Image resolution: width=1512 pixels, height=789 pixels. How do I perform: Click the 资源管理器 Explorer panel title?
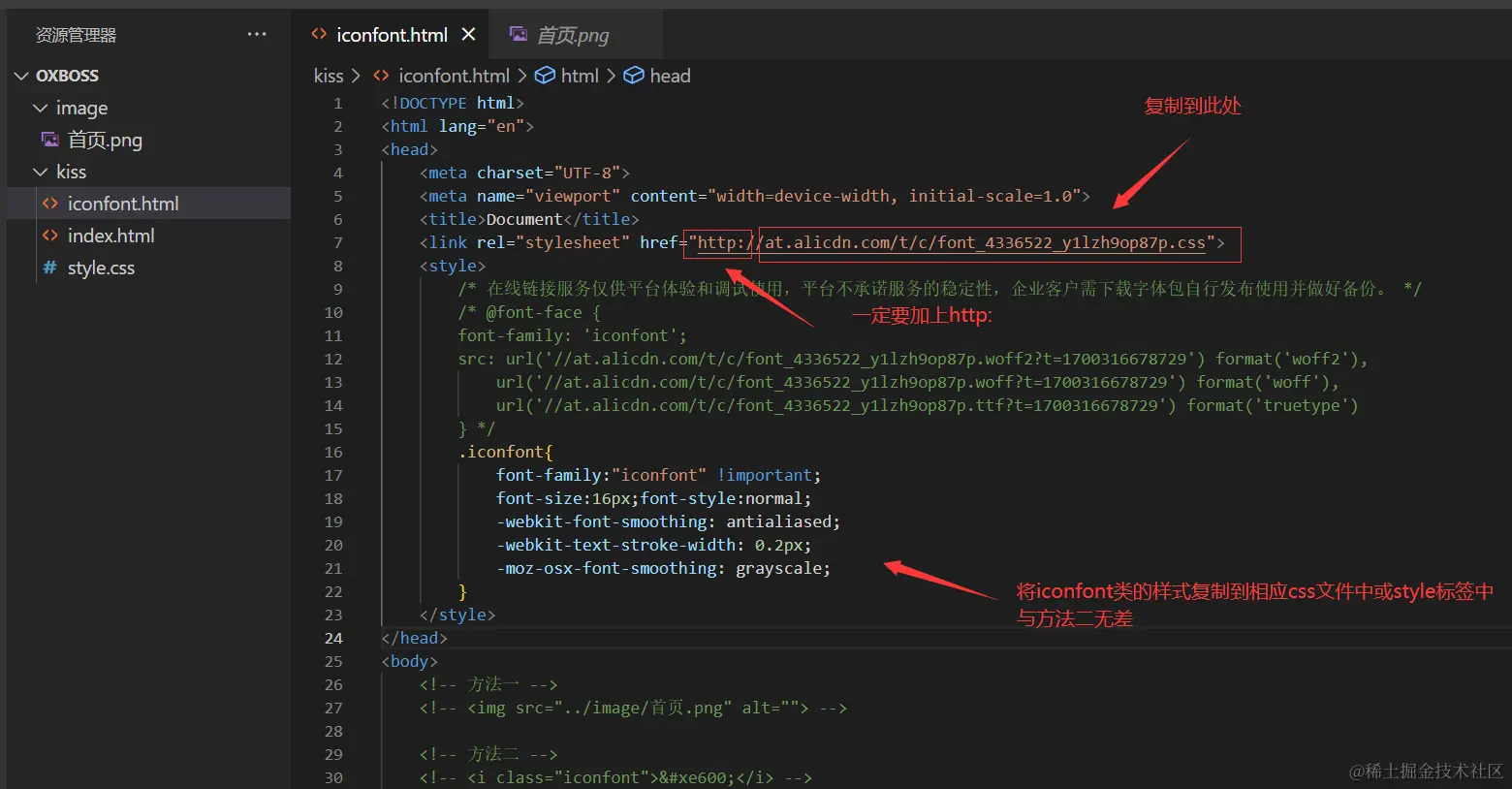click(76, 35)
